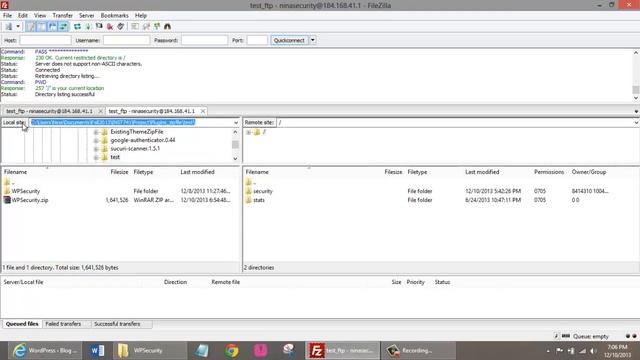Refresh the file and folder lists
The height and width of the screenshot is (360, 640).
tap(77, 27)
